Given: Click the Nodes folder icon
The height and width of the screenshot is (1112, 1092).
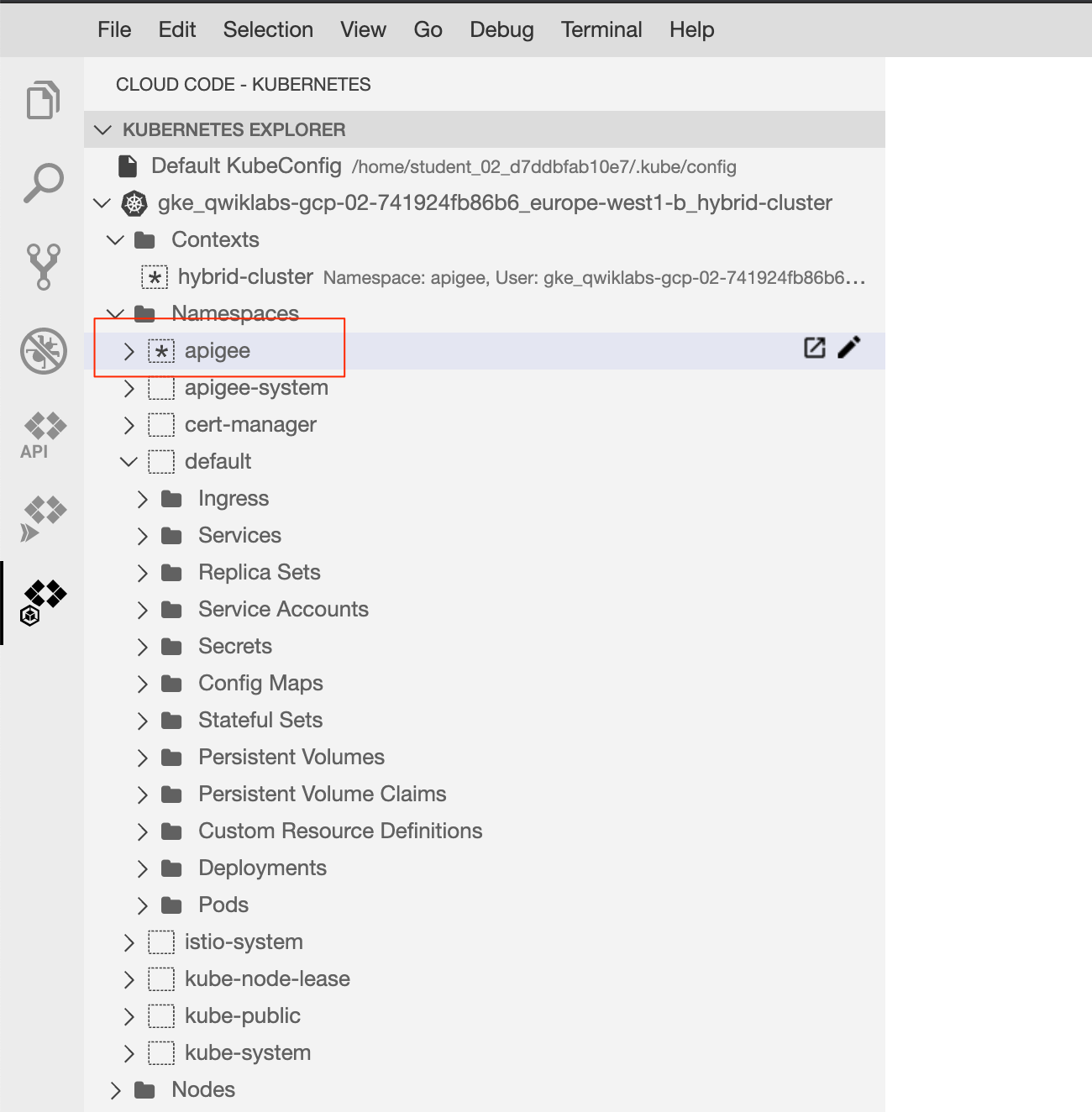Looking at the screenshot, I should (144, 1090).
